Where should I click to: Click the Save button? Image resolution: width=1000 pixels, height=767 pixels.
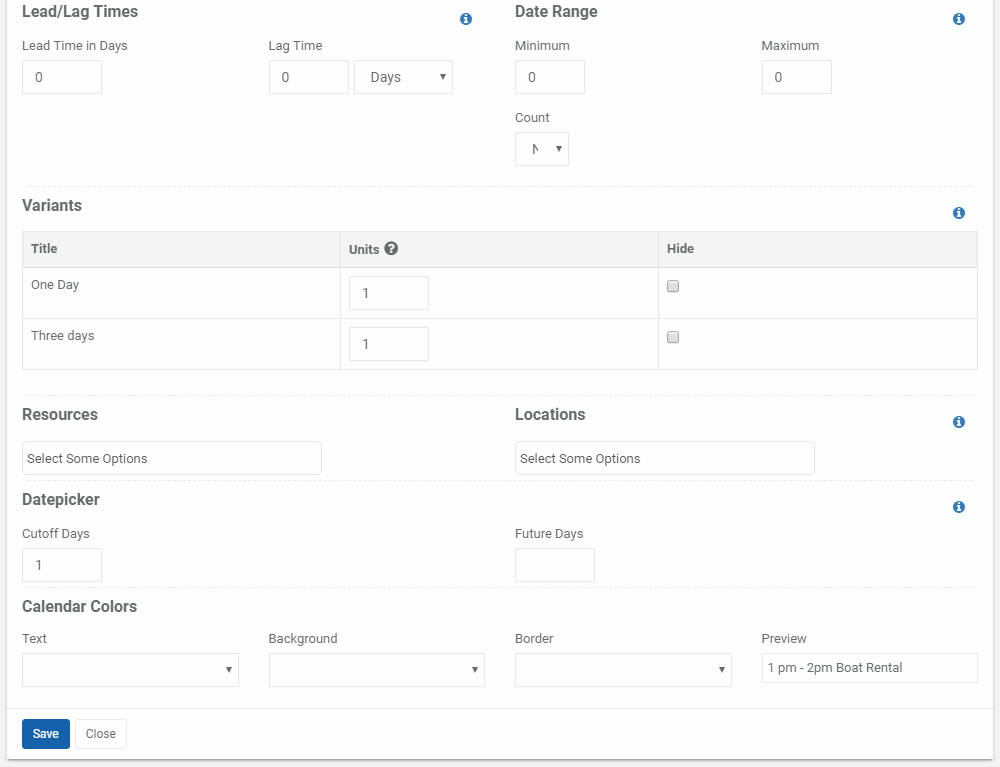click(x=46, y=734)
